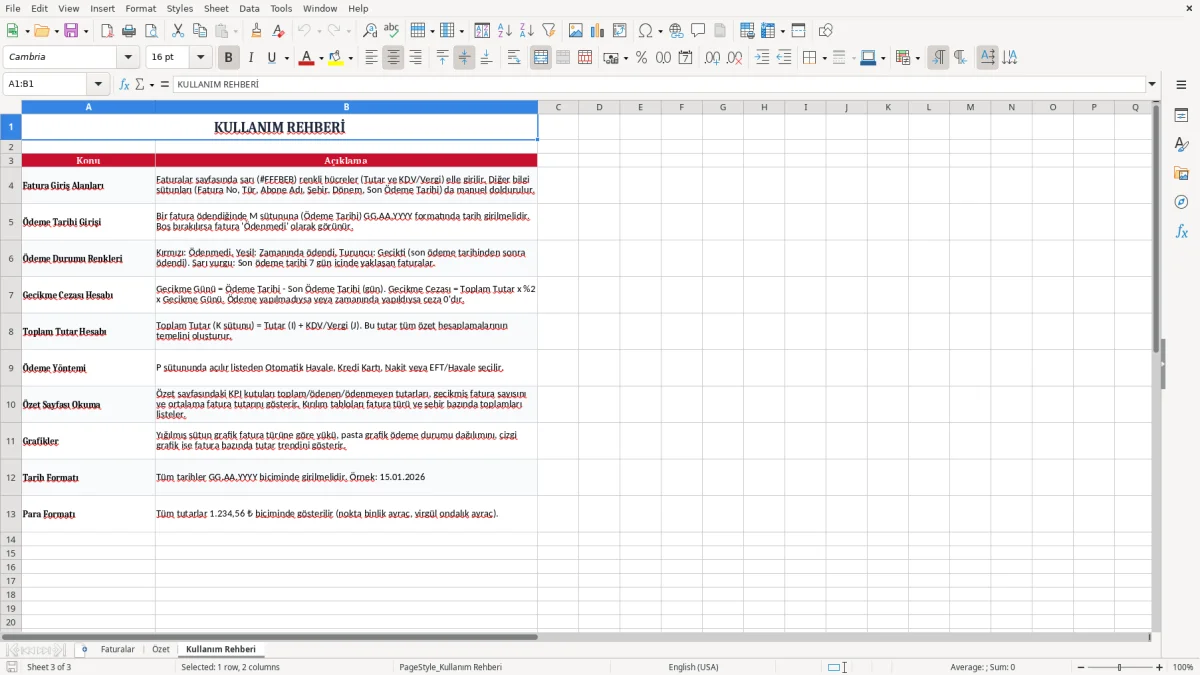
Task: Select row 7 header
Action: click(11, 295)
